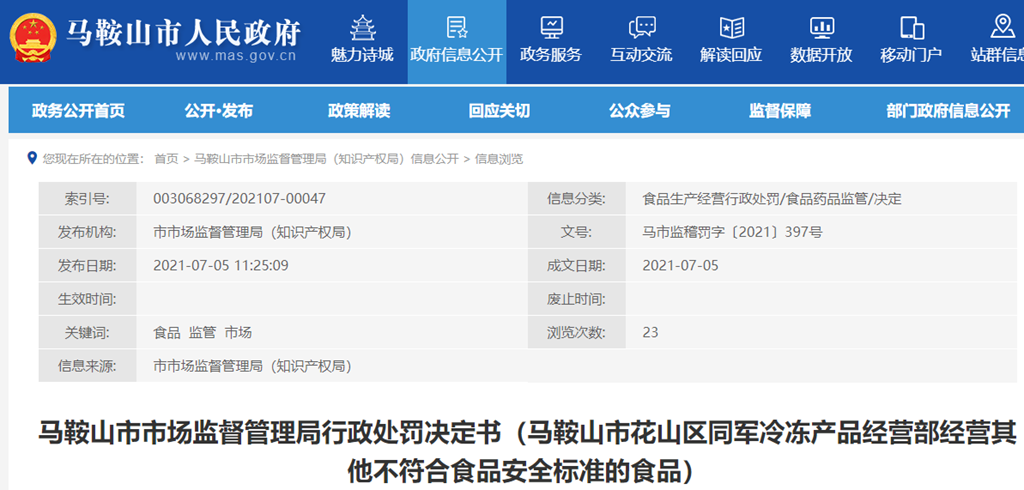
Task: Open 马鞍山市市场监督管理局 信息公开 breadcrumb link
Action: click(x=326, y=159)
